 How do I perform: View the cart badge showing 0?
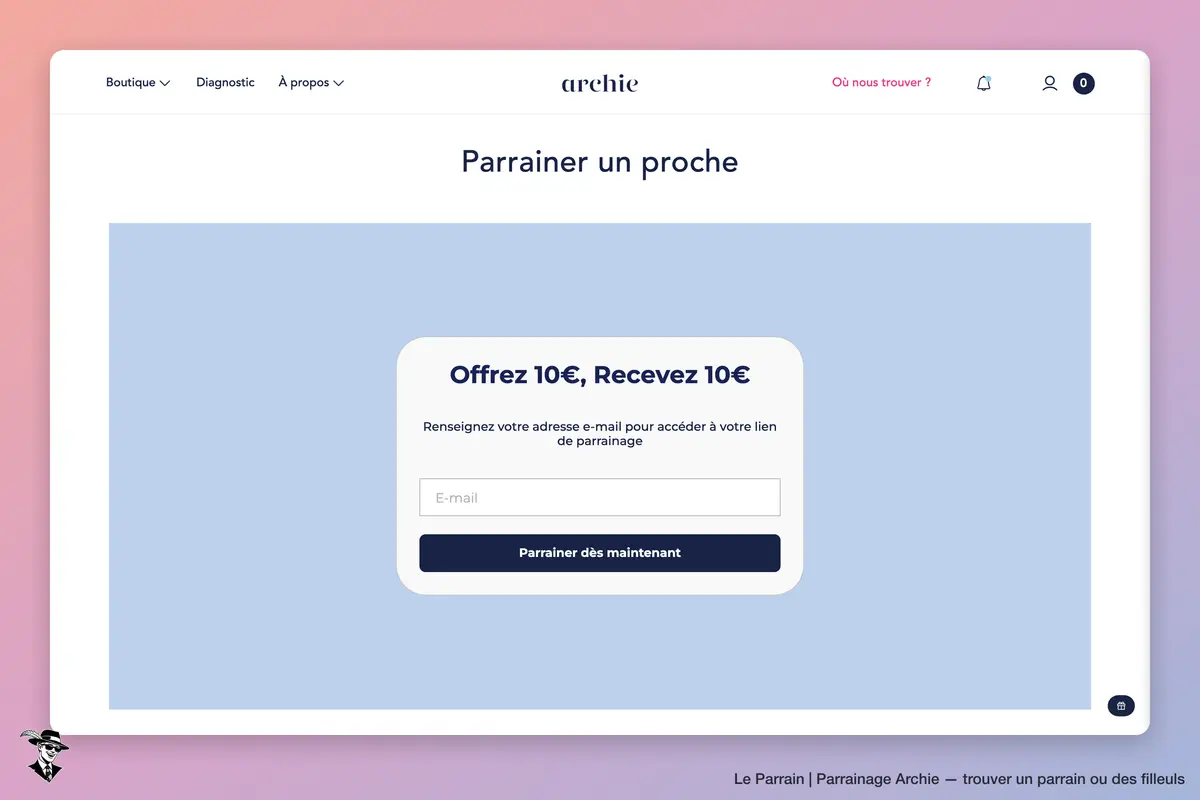tap(1084, 84)
